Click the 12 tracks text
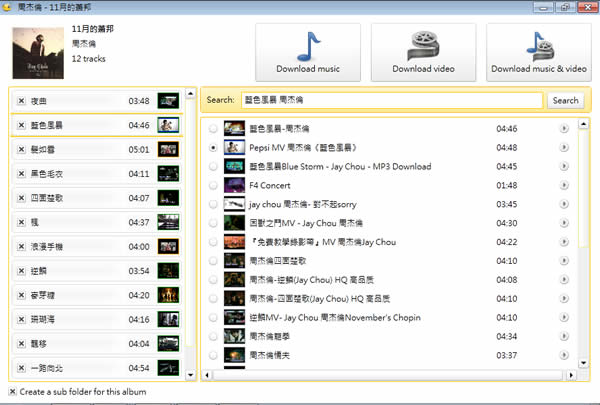Image resolution: width=600 pixels, height=405 pixels. (x=88, y=59)
